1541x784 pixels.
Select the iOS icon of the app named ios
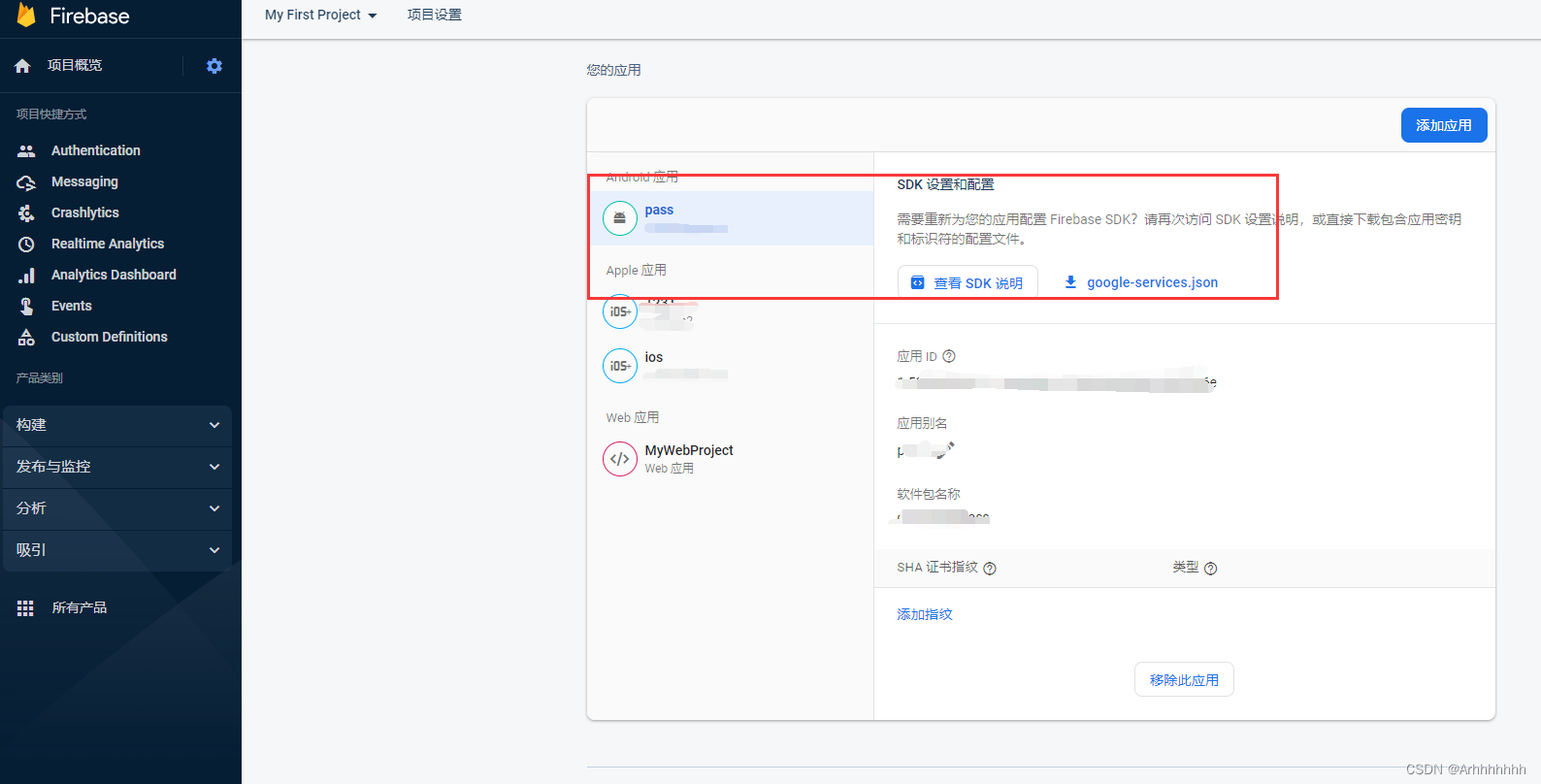[620, 366]
